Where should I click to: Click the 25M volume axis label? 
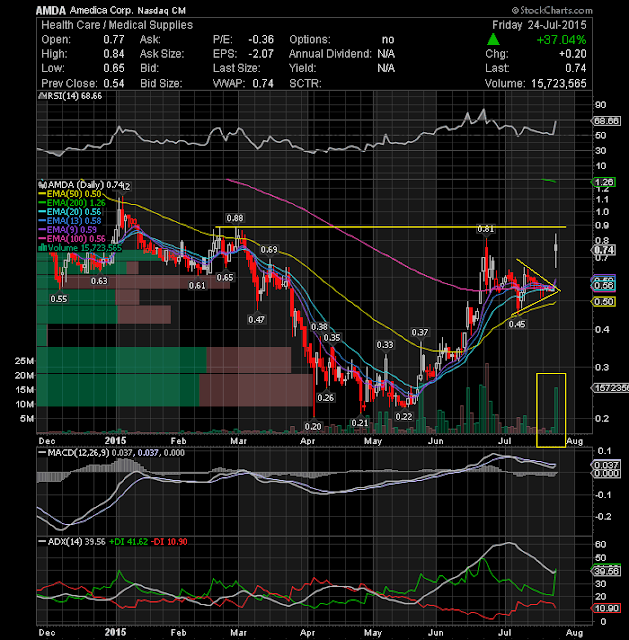pos(24,361)
